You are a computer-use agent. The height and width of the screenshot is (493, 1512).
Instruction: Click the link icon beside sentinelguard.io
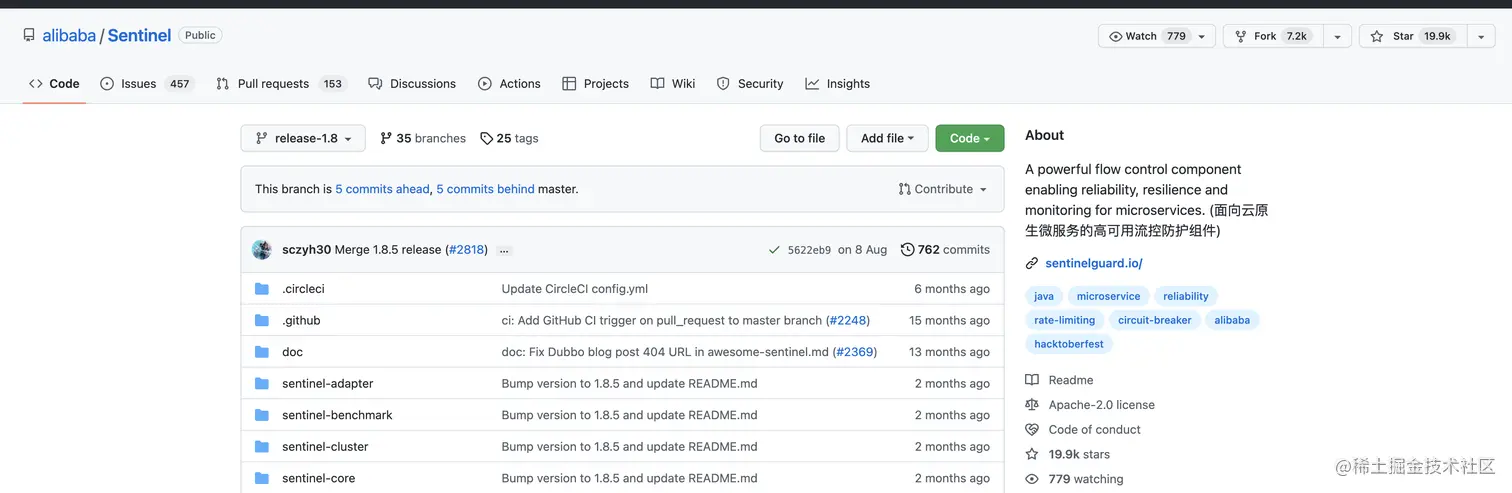click(x=1032, y=264)
